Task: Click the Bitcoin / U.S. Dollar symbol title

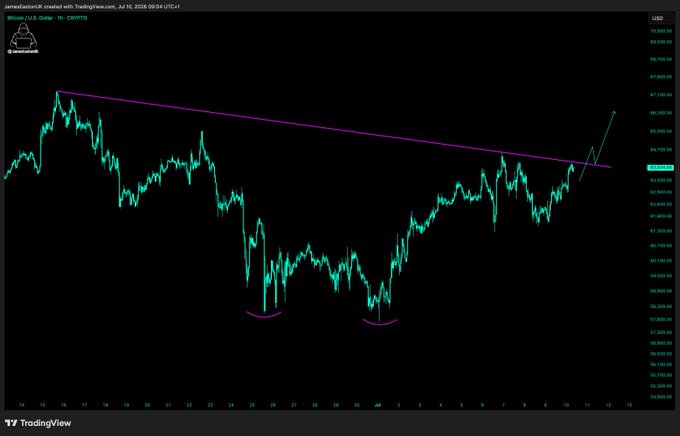Action: tap(29, 18)
